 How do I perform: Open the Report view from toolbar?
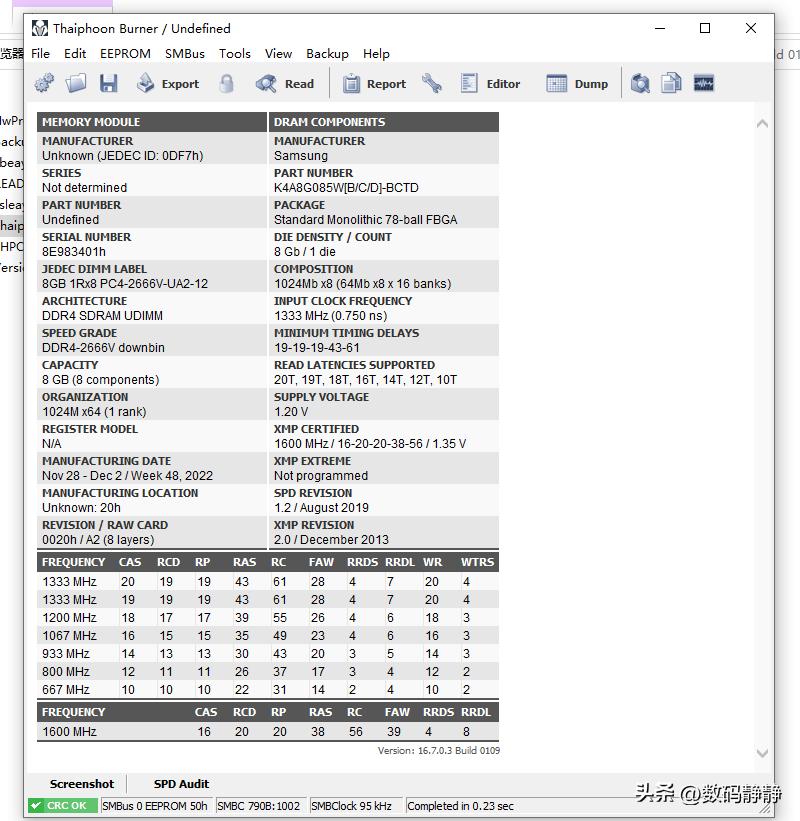[374, 84]
